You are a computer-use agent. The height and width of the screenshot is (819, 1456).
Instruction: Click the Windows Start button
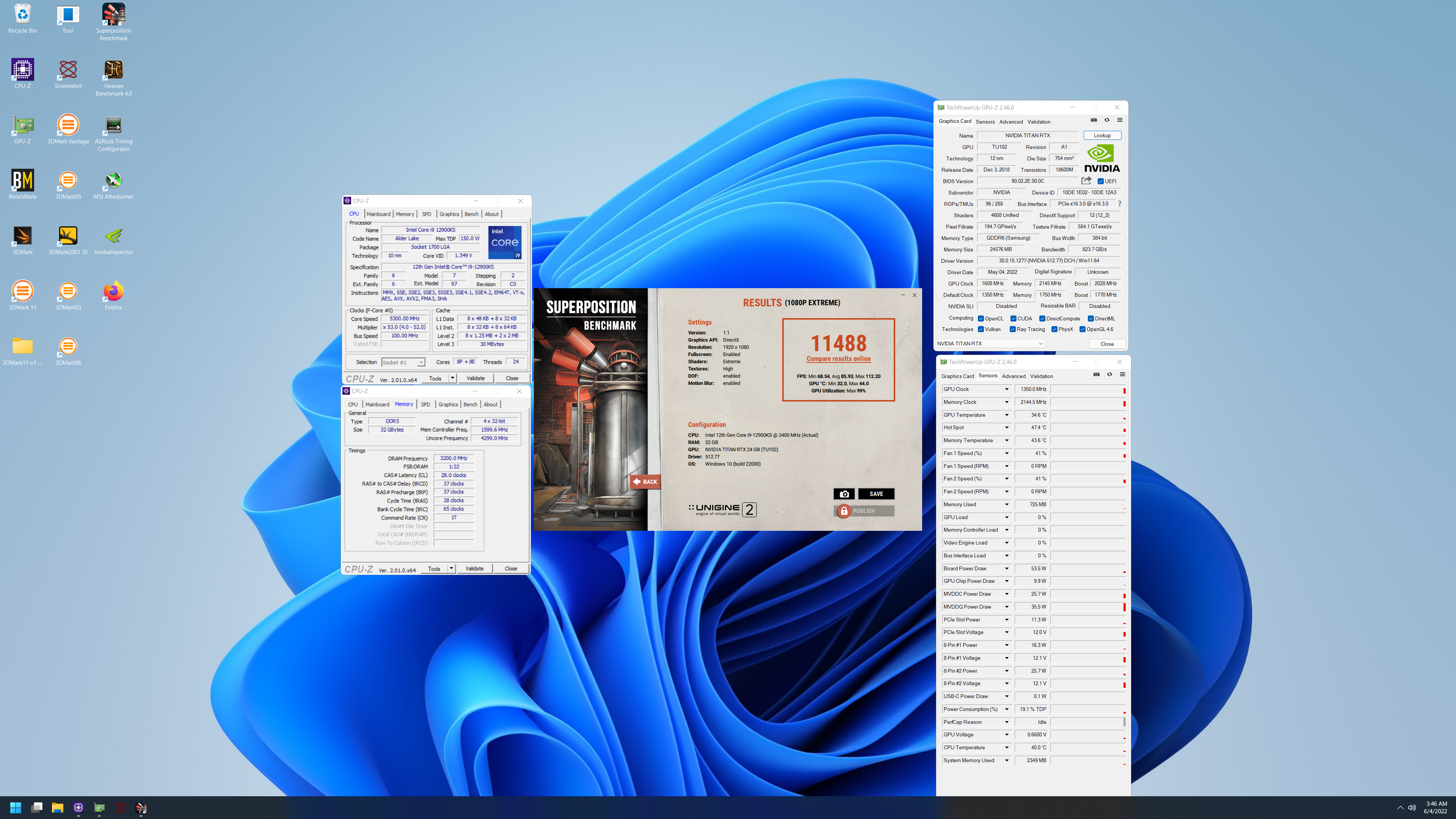pos(16,808)
